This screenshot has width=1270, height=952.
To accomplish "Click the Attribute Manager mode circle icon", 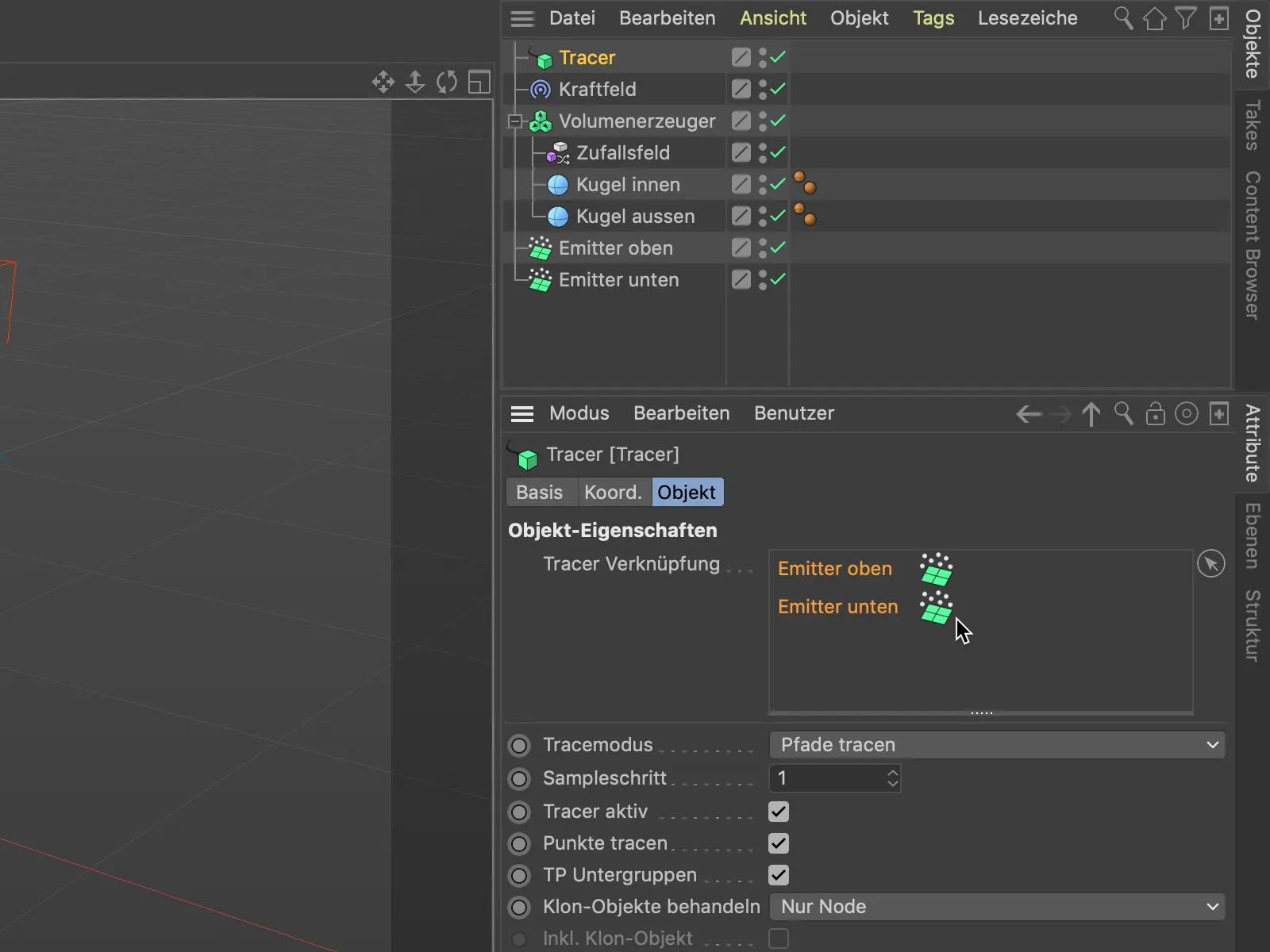I will tap(1187, 413).
